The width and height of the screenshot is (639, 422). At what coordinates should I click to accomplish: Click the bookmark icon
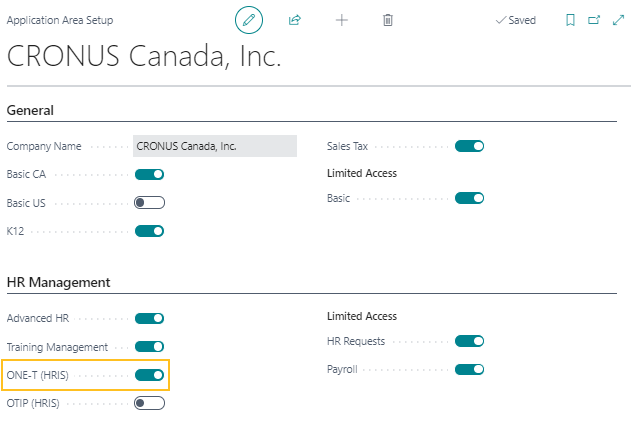[x=570, y=20]
